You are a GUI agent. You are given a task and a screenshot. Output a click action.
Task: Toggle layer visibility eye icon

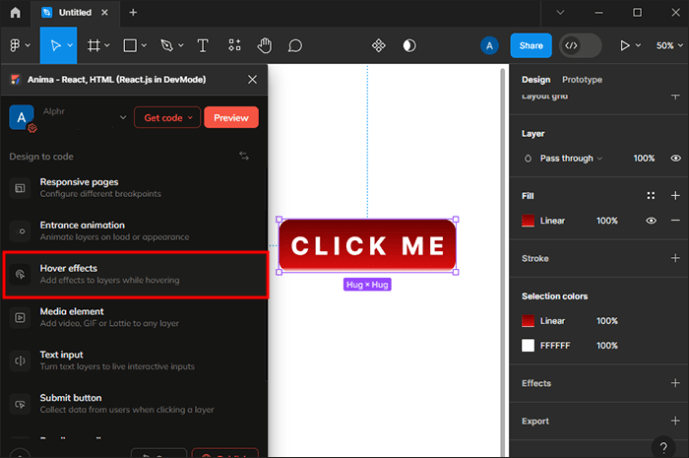[x=675, y=158]
